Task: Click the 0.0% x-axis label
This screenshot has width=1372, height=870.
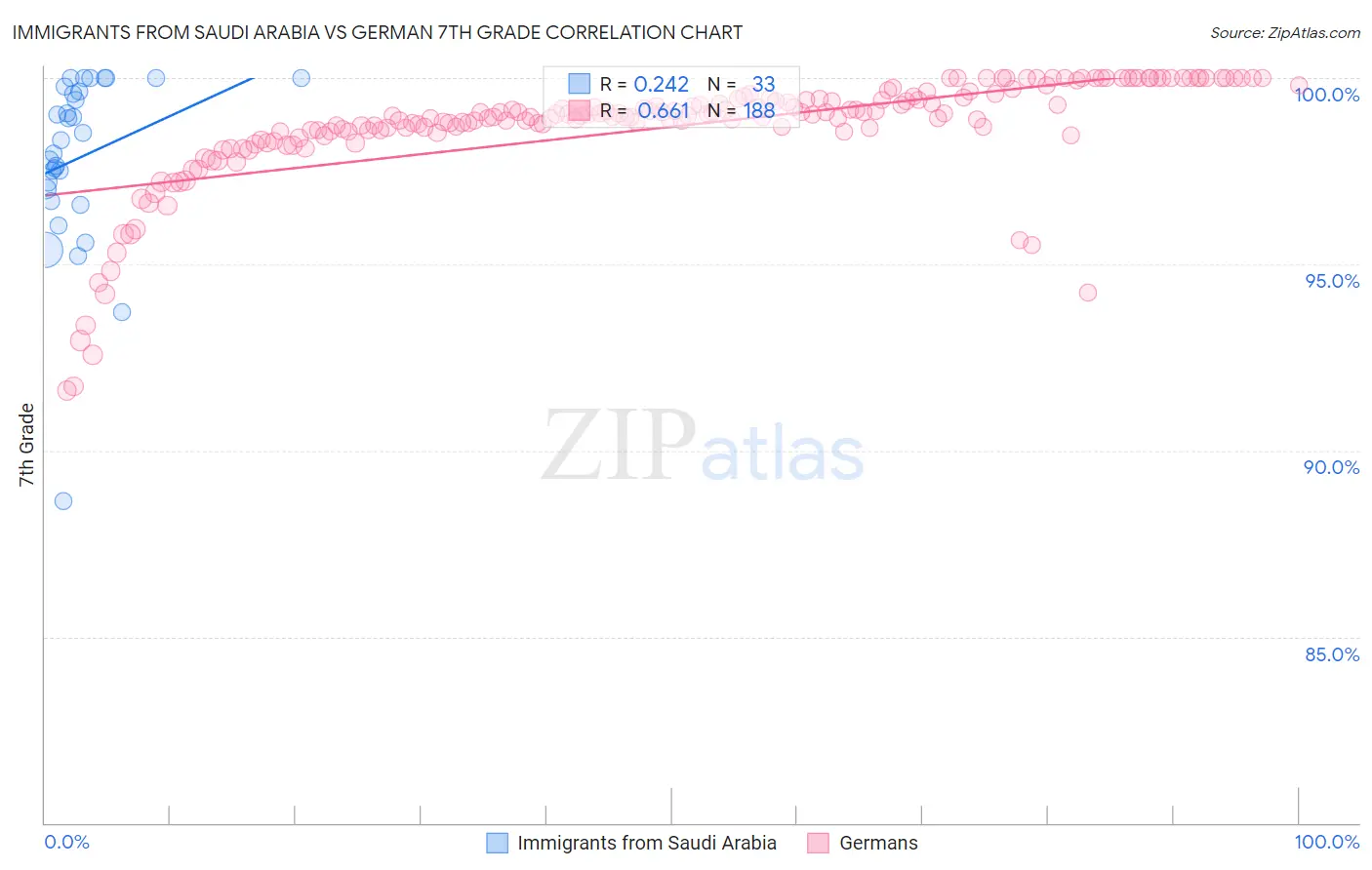Action: (x=66, y=842)
